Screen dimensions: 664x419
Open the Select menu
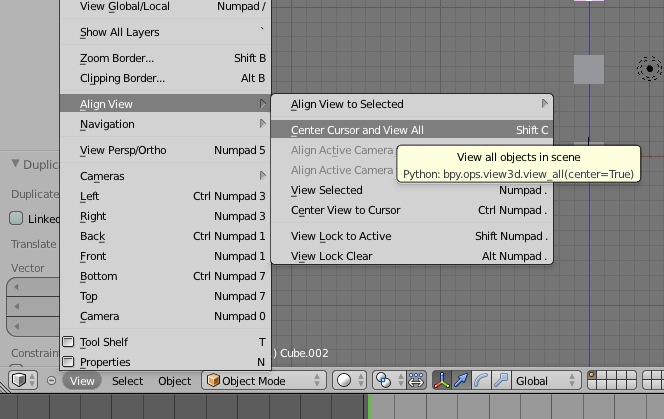click(127, 381)
